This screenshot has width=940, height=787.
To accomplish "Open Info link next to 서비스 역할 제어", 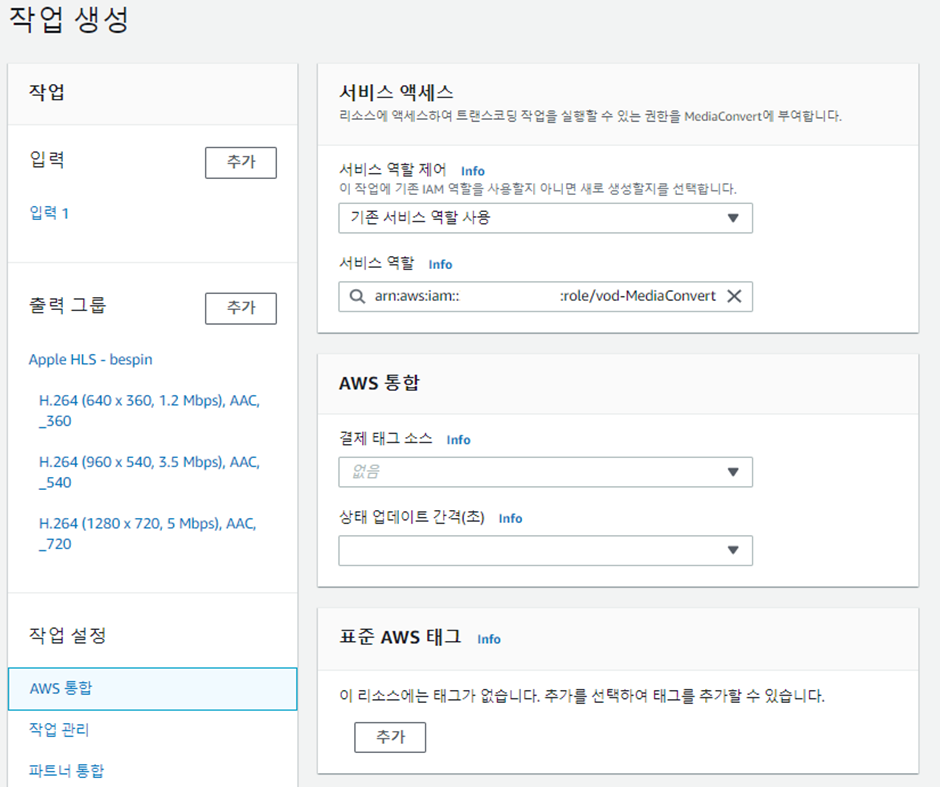I will point(472,171).
